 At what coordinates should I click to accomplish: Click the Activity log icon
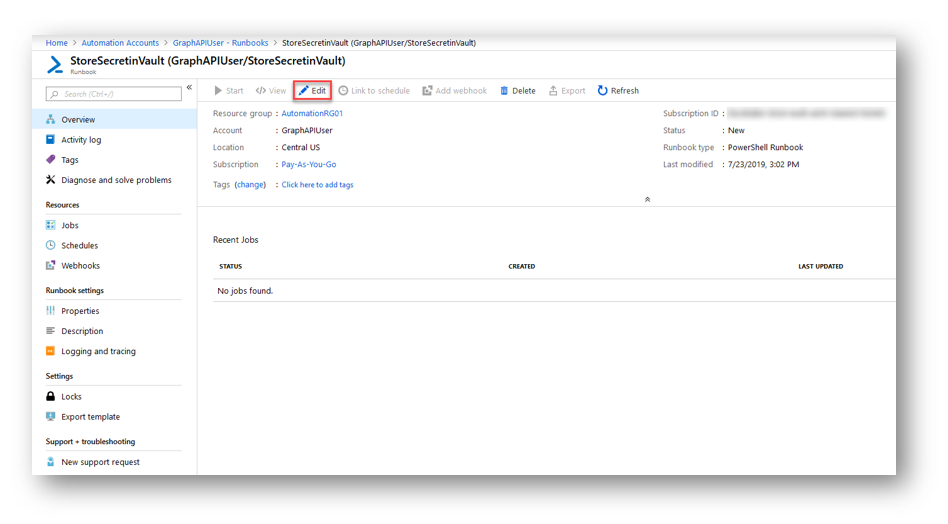point(51,139)
